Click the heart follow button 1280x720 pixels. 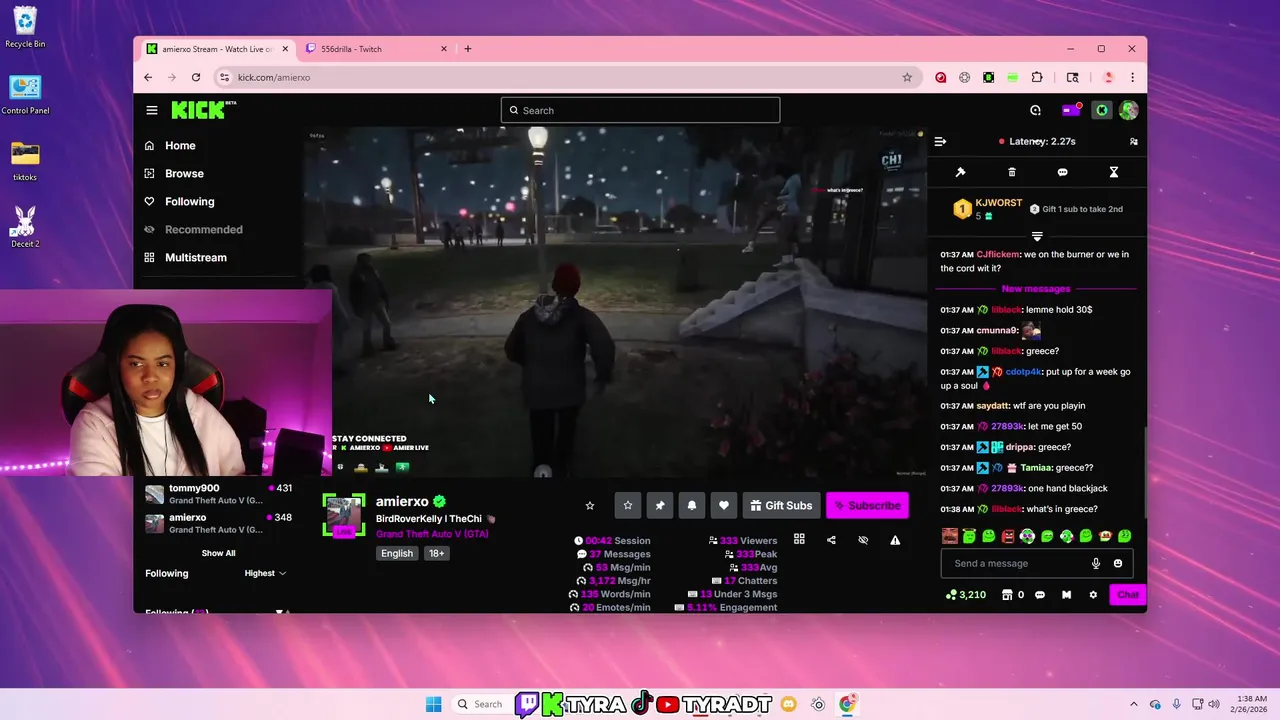724,506
